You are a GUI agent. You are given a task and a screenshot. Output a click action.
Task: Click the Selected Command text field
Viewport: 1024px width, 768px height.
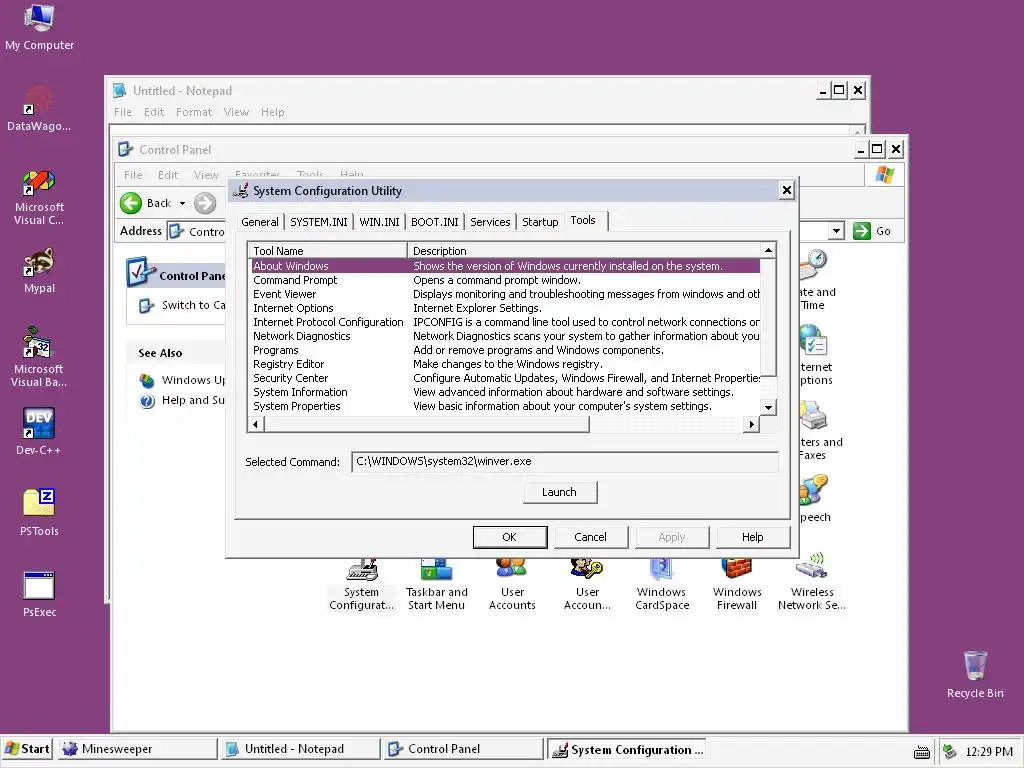[x=564, y=462]
